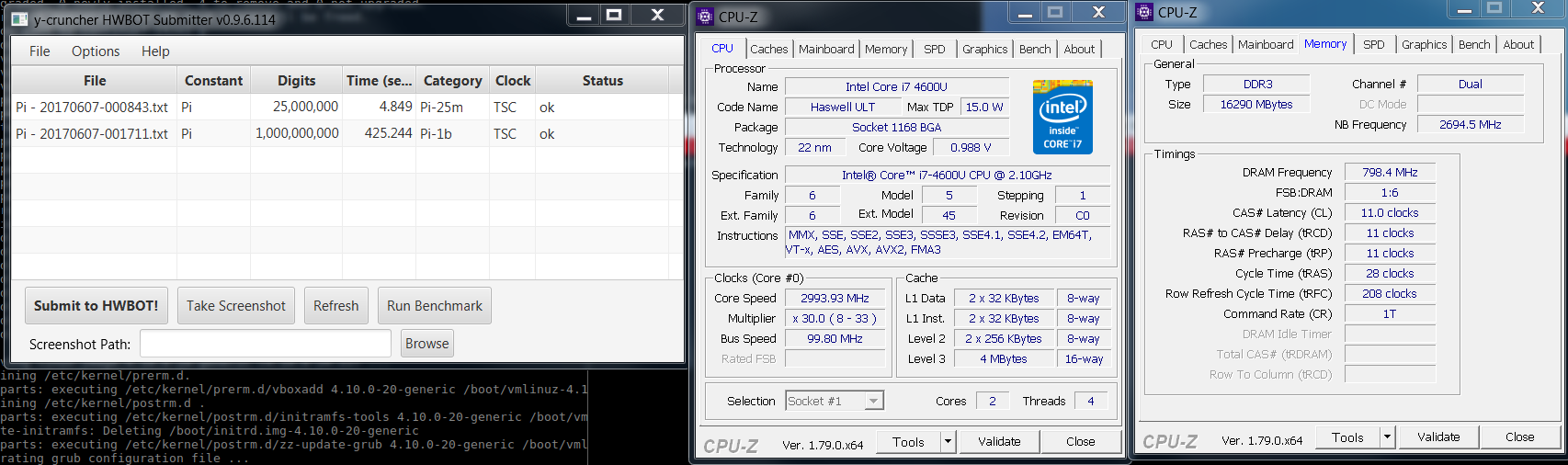Click Tools button in processor CPU-Z window
Viewport: 1568px width, 465px height.
click(x=908, y=442)
